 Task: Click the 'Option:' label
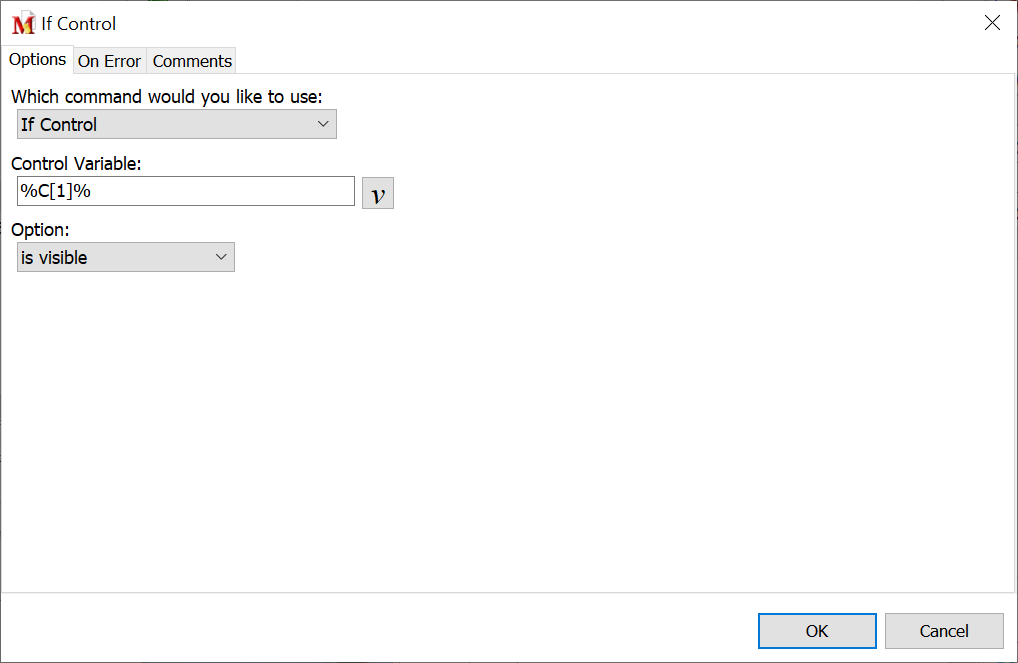pos(39,230)
